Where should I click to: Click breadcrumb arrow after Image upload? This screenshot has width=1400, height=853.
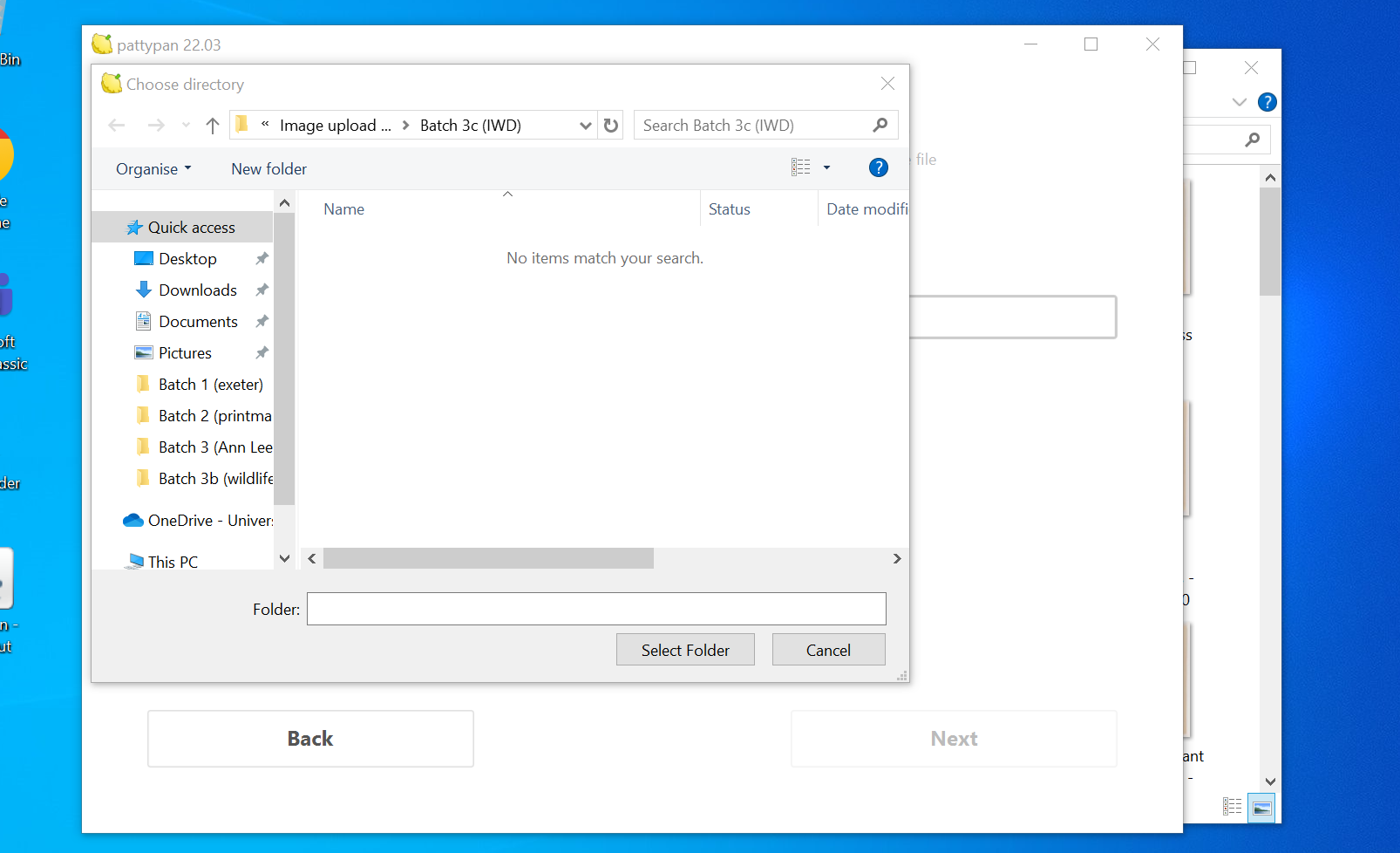click(406, 126)
